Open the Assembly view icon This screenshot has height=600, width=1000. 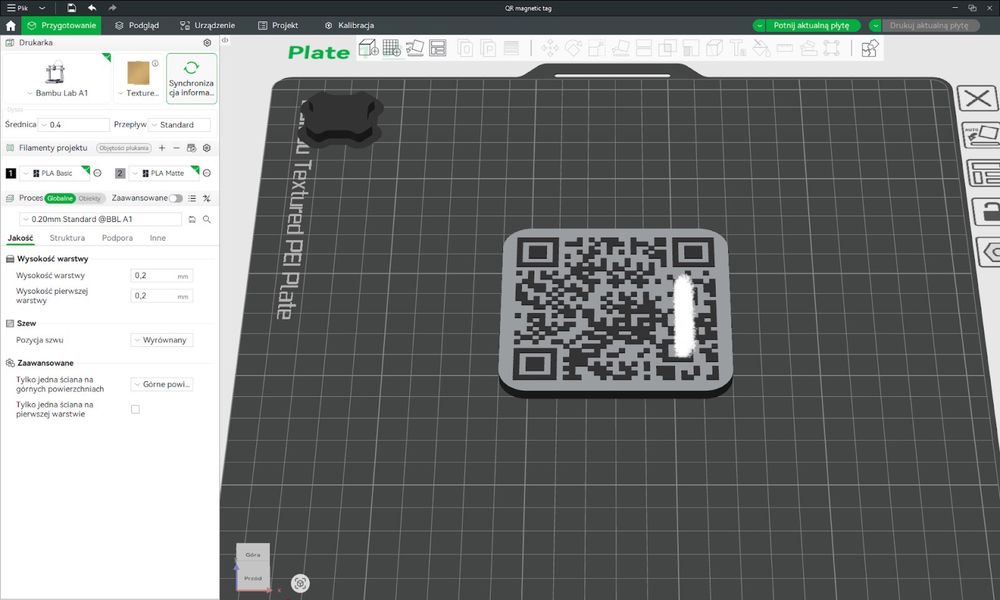tap(870, 48)
